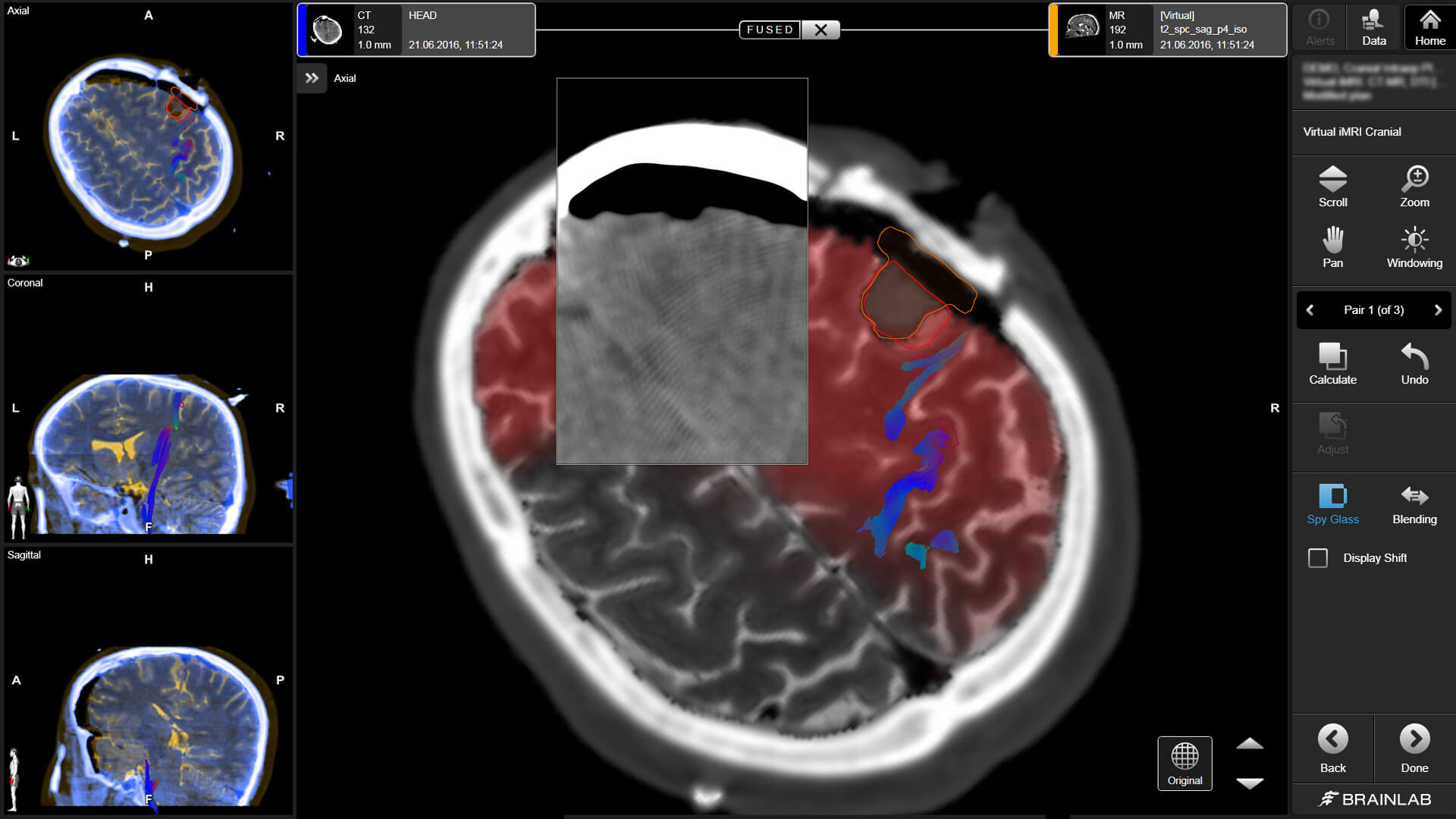
Task: Toggle the FUSED indicator
Action: 769,30
